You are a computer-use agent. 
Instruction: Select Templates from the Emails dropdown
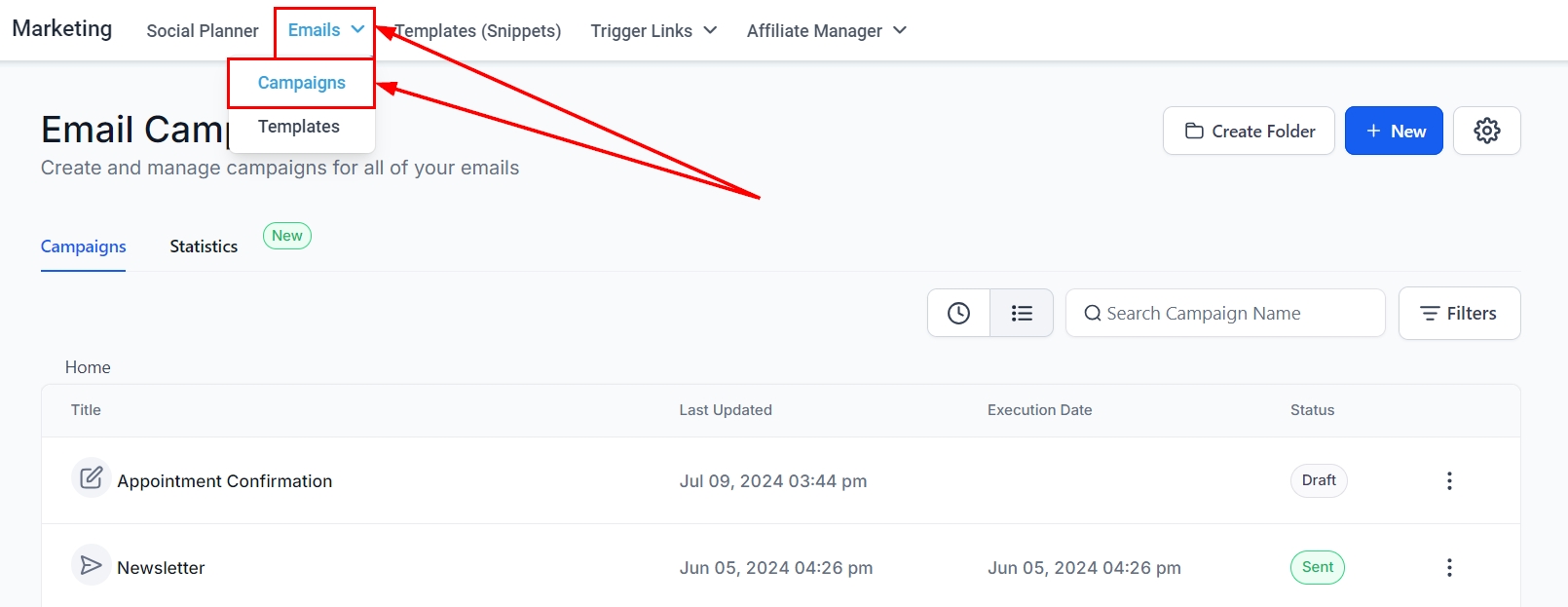[299, 127]
